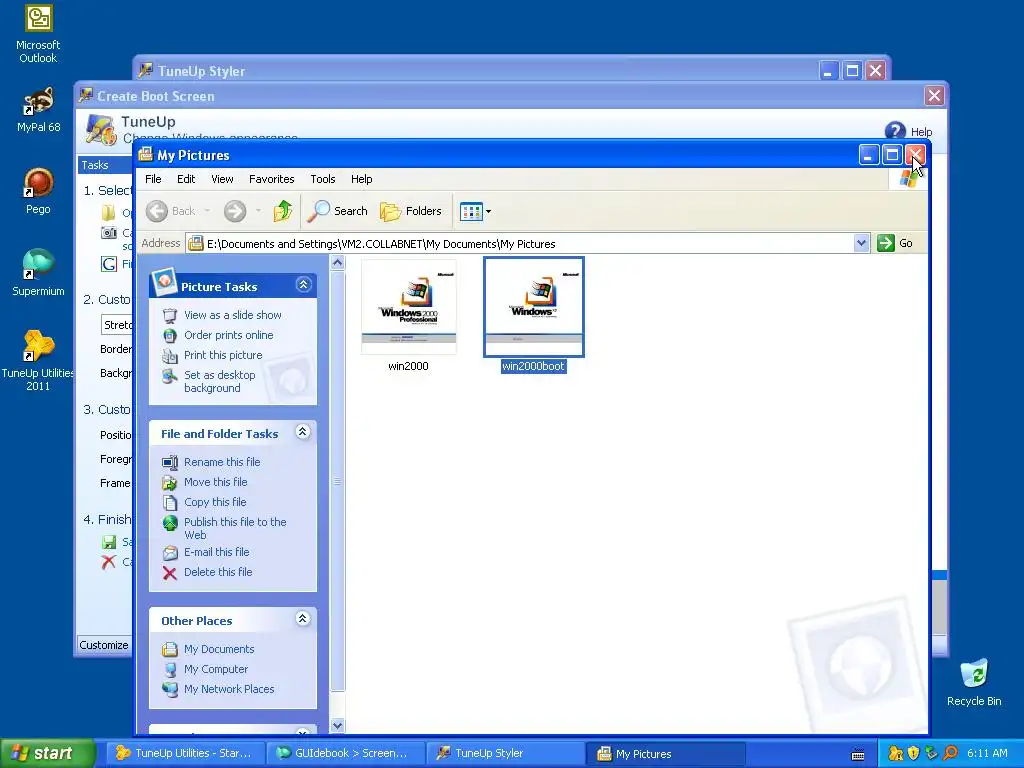Click Print this picture
This screenshot has width=1024, height=768.
[x=223, y=355]
